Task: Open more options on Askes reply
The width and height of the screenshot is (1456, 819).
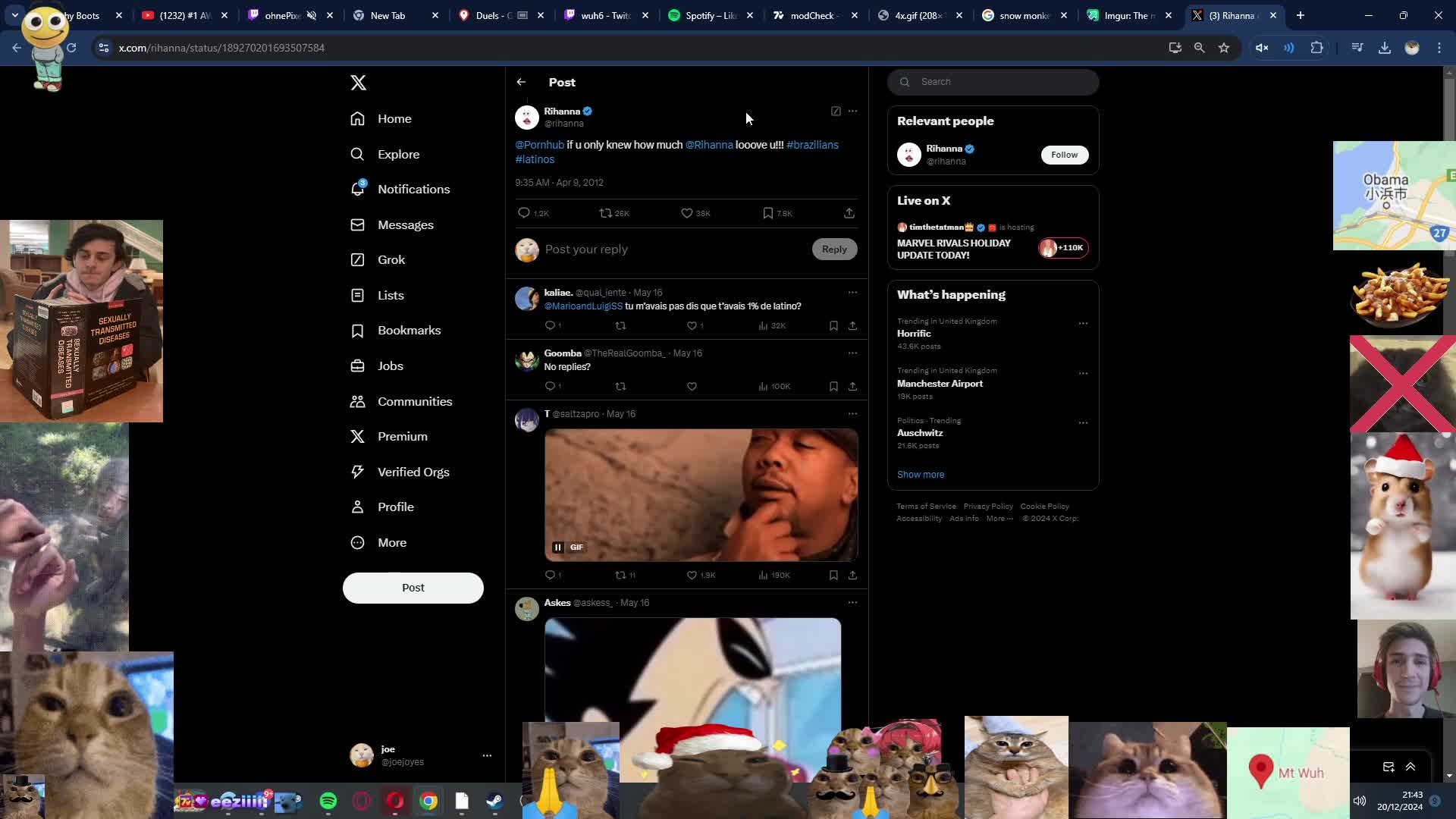Action: point(852,603)
